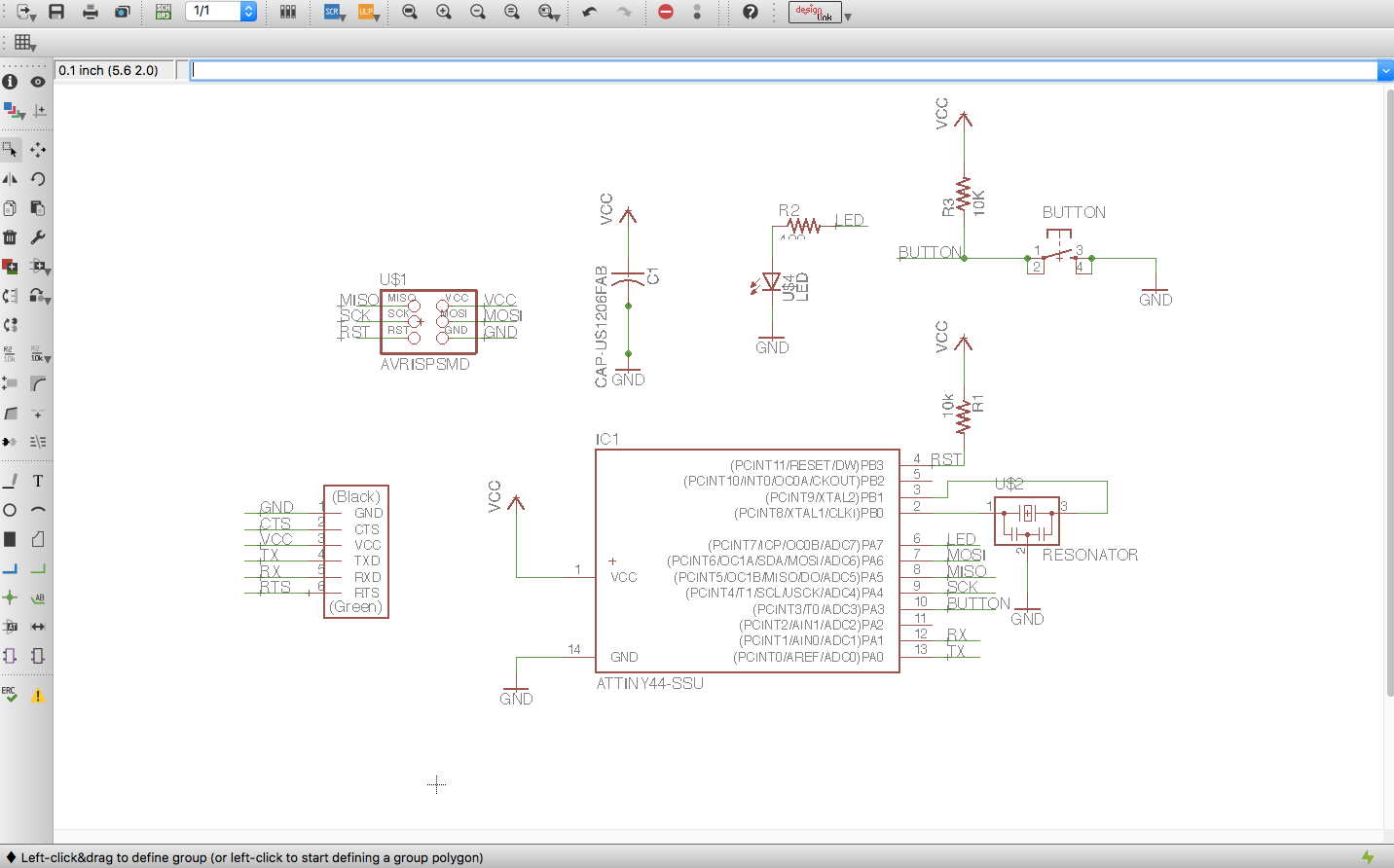This screenshot has height=868, width=1394.
Task: Click zoom to fit magnifier icon
Action: click(x=410, y=12)
